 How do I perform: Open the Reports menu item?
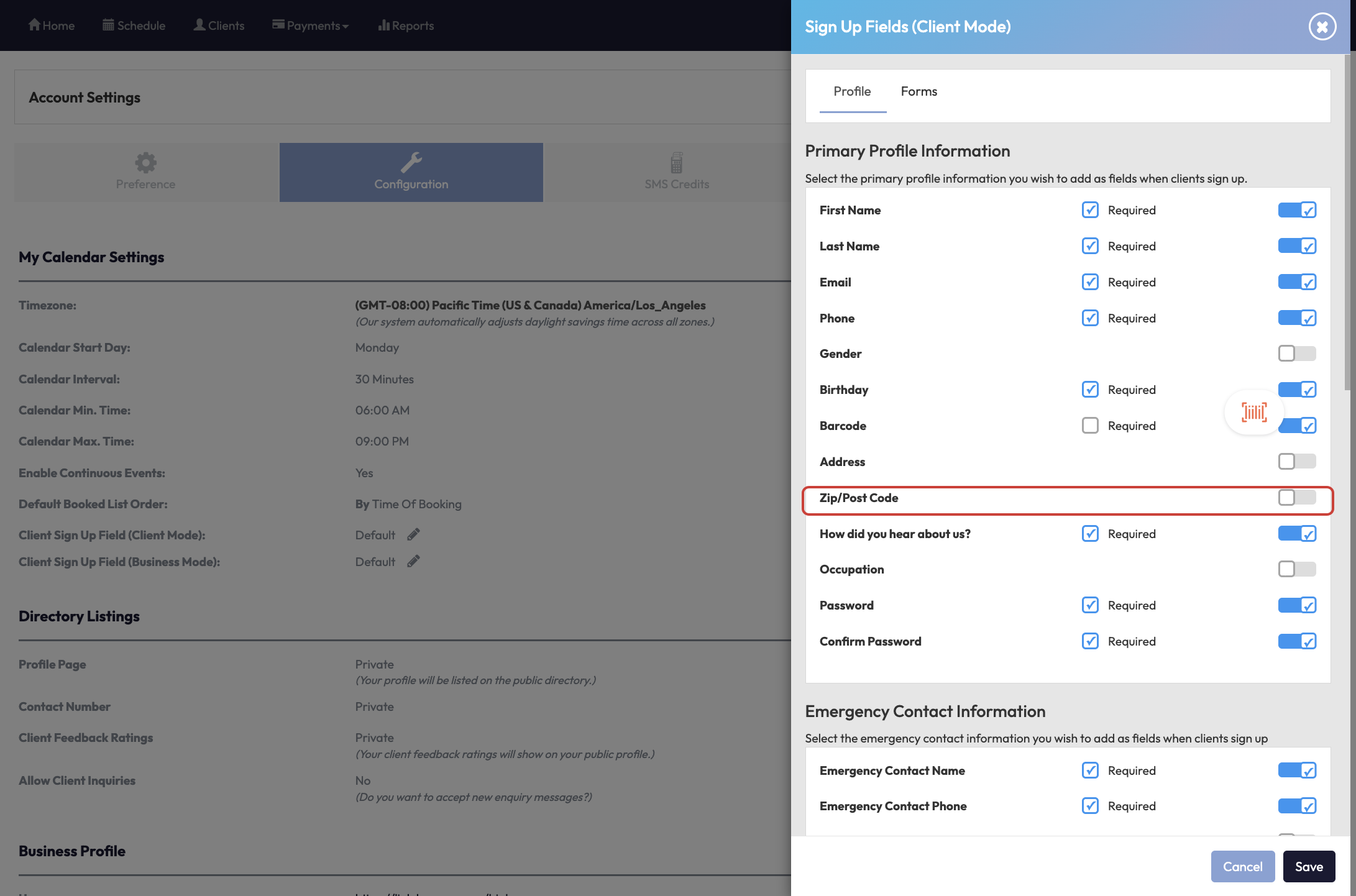pos(406,25)
